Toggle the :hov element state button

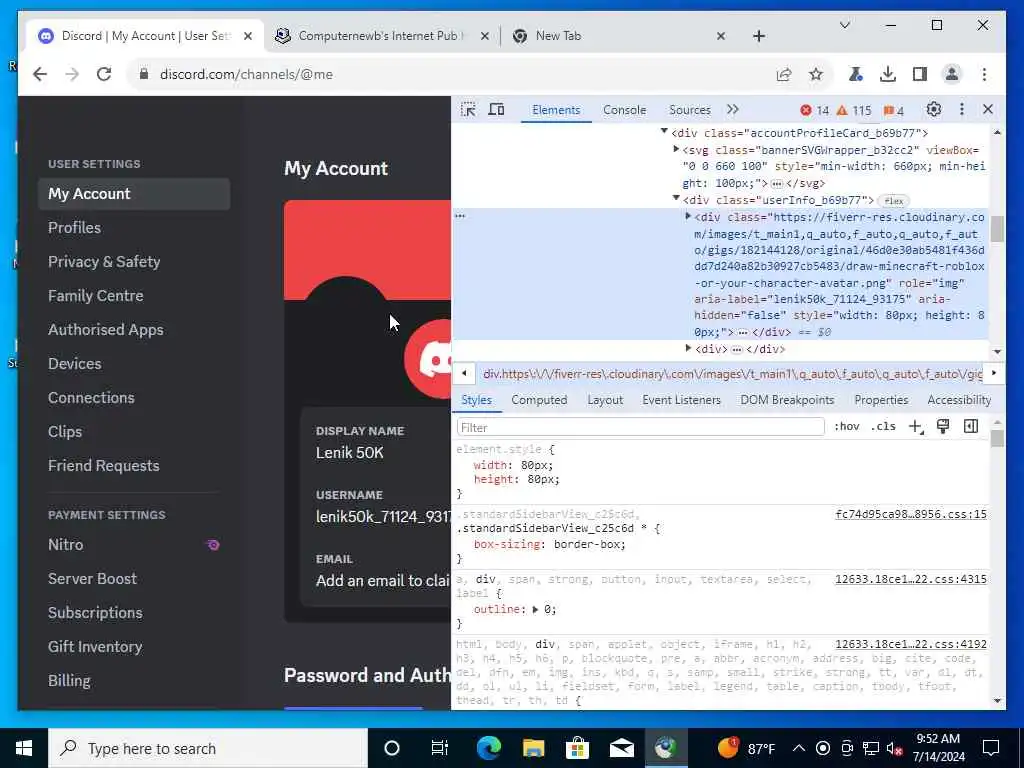846,426
